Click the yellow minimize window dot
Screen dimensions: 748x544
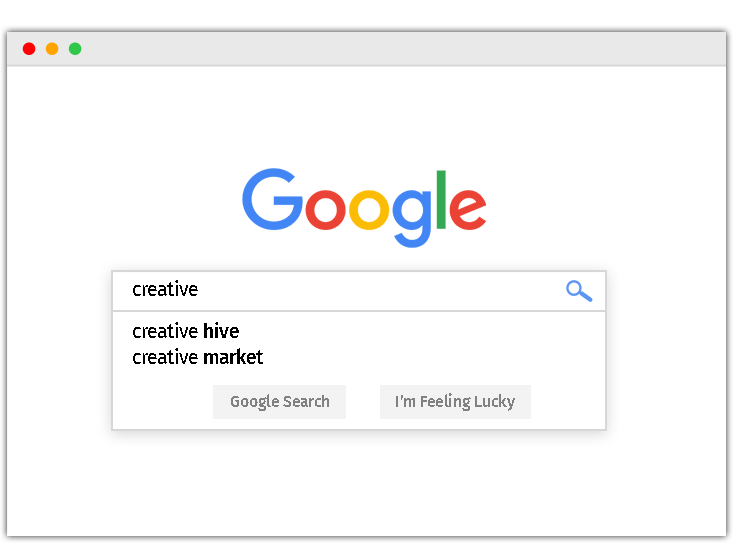click(x=52, y=49)
